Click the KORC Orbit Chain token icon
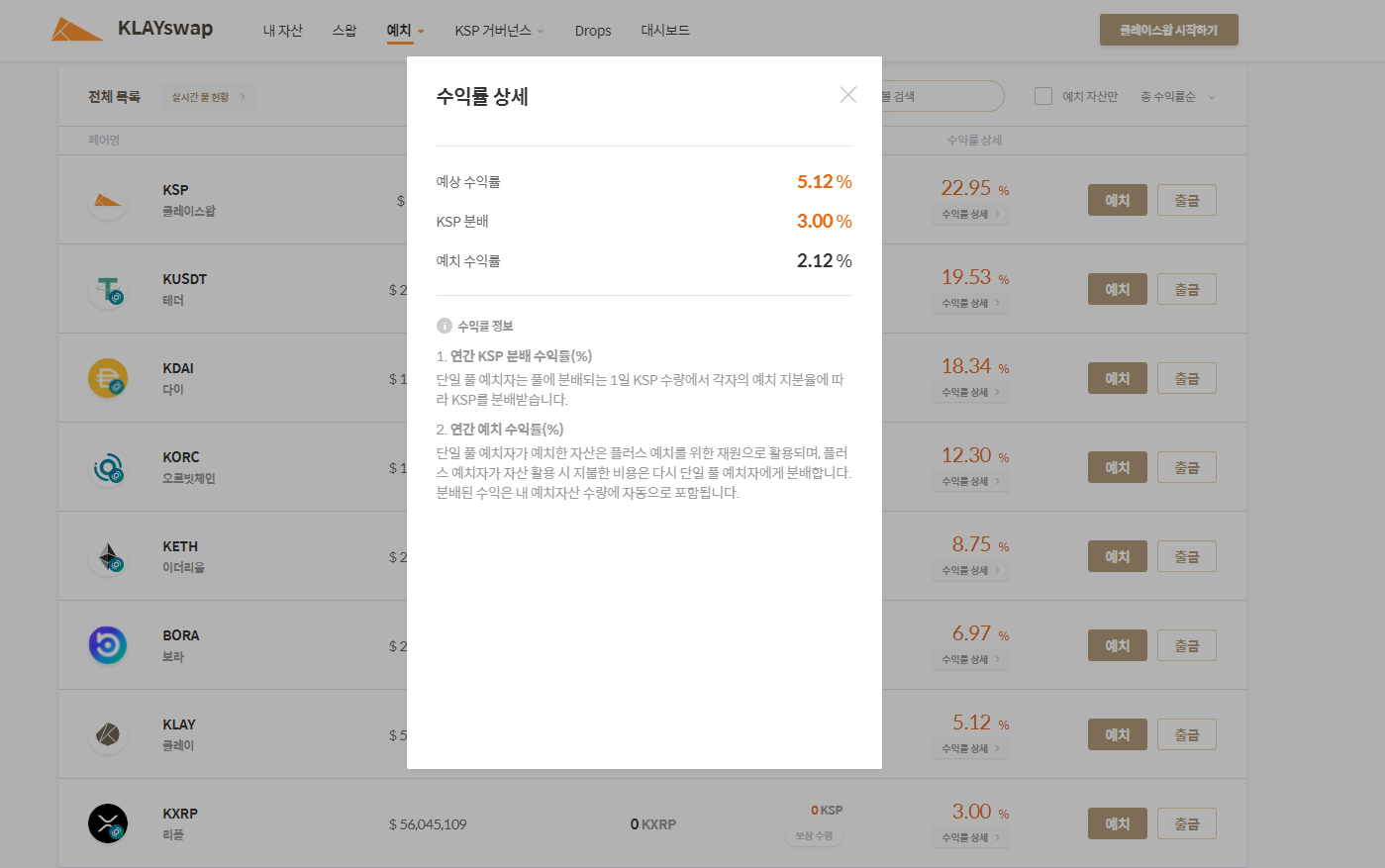 click(x=108, y=467)
